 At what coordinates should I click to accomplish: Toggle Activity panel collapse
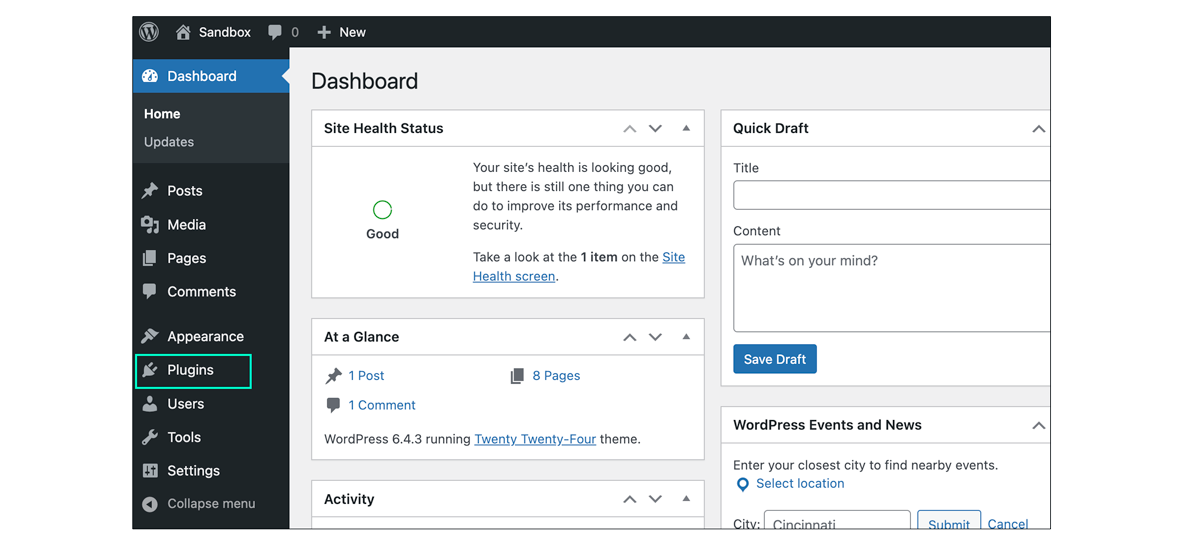tap(686, 498)
